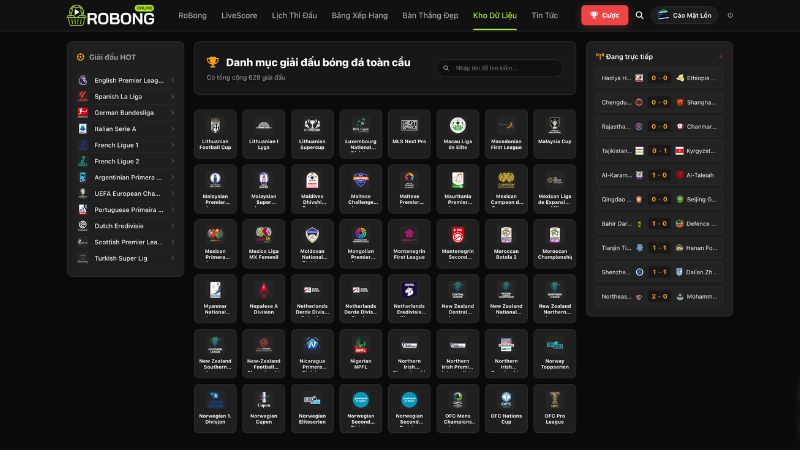
Task: Click the RoBong logo
Action: [x=111, y=15]
